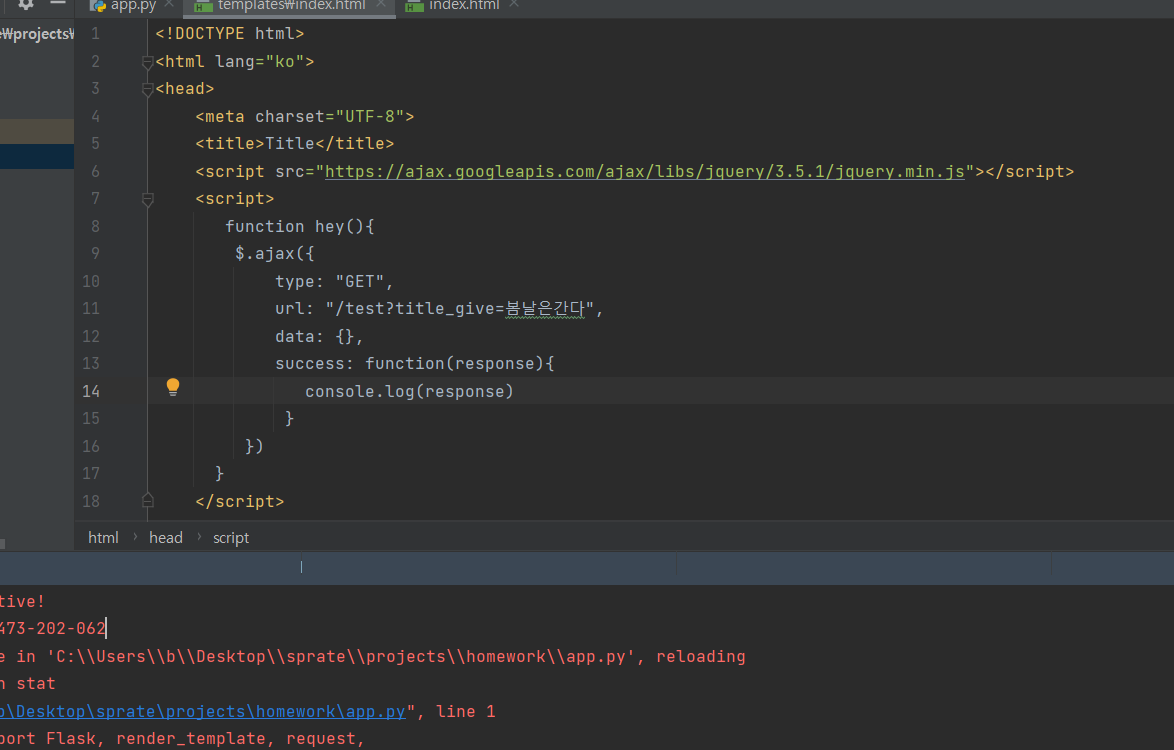
Task: Select script in the breadcrumb bar
Action: tap(231, 537)
